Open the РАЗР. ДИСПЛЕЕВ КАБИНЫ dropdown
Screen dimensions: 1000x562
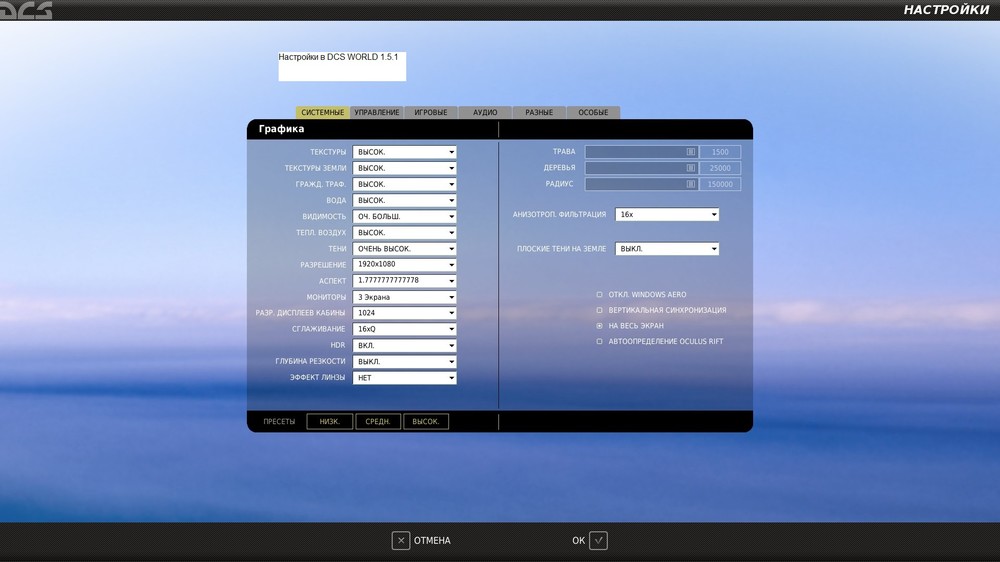404,313
